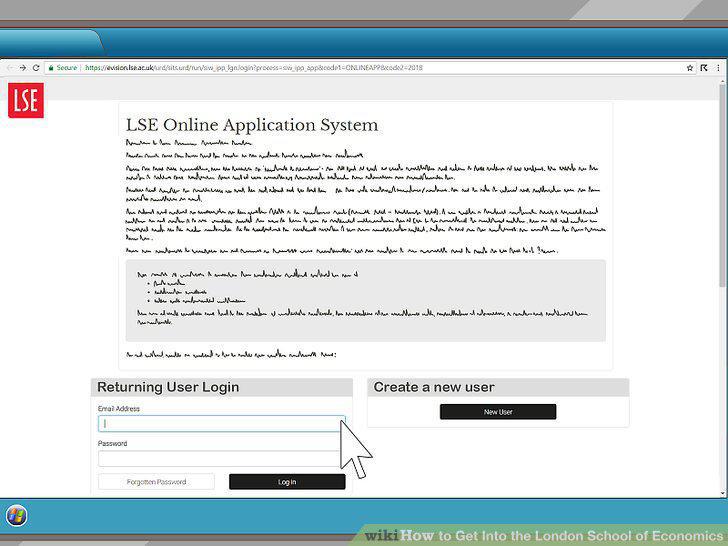
Task: Click into the Password field
Action: click(x=220, y=459)
